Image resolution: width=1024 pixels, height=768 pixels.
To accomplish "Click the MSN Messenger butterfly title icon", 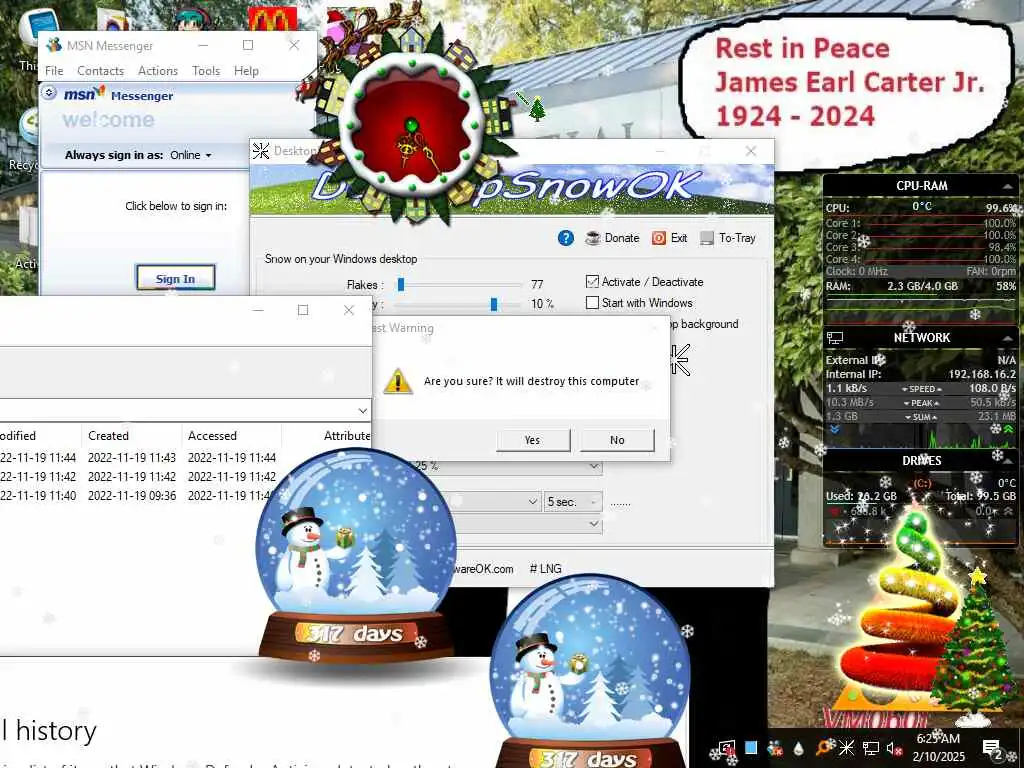I will click(x=54, y=46).
